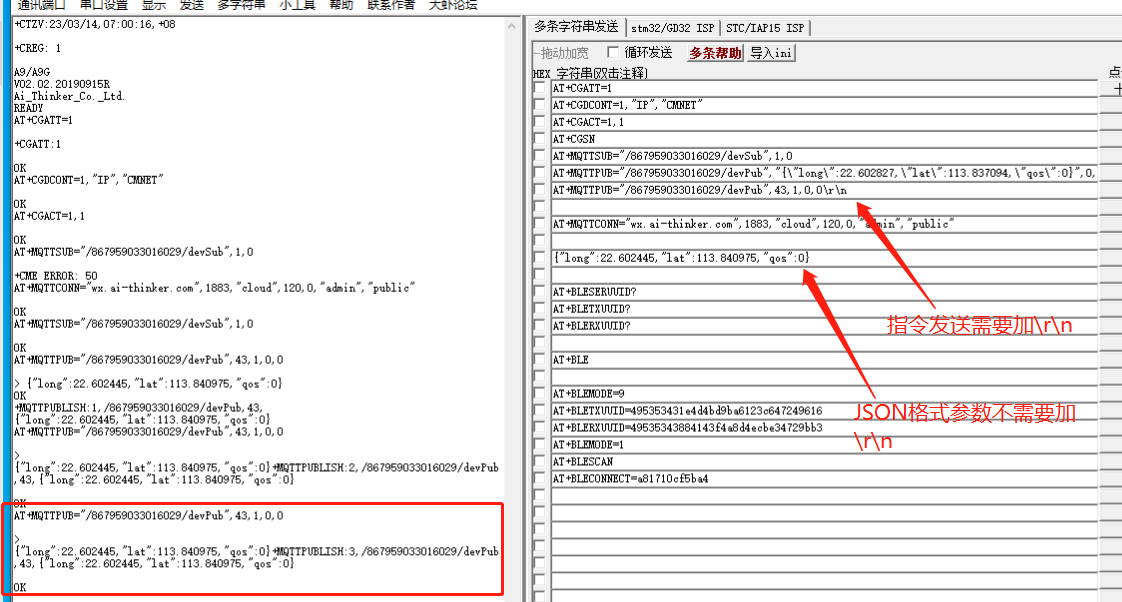Open the 多字符串 menu
Screen dimensions: 1122x602
pyautogui.click(x=241, y=5)
